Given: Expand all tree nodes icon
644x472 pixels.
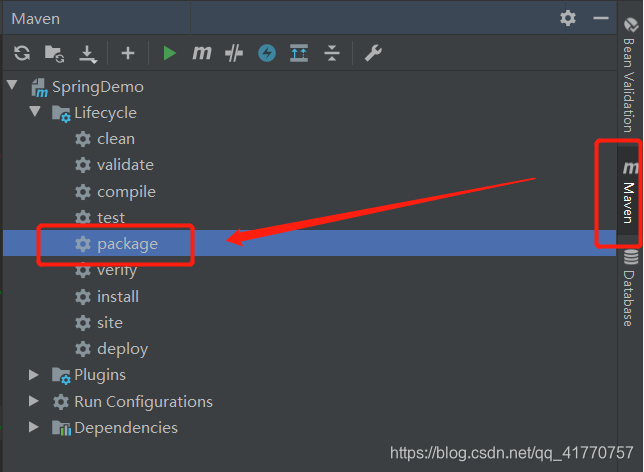Looking at the screenshot, I should coord(299,53).
